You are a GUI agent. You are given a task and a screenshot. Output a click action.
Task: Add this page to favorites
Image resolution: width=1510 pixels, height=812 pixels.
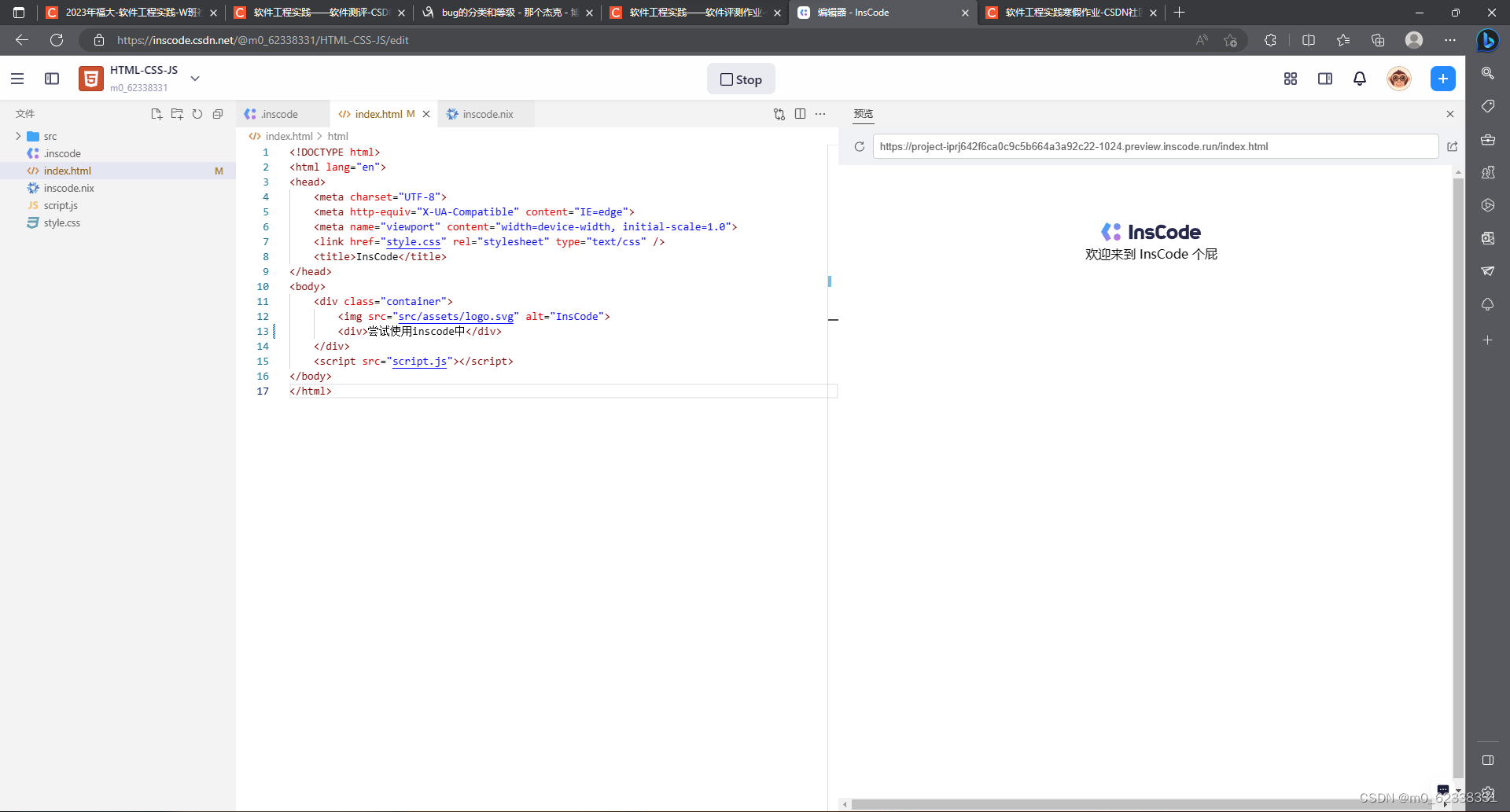1231,40
